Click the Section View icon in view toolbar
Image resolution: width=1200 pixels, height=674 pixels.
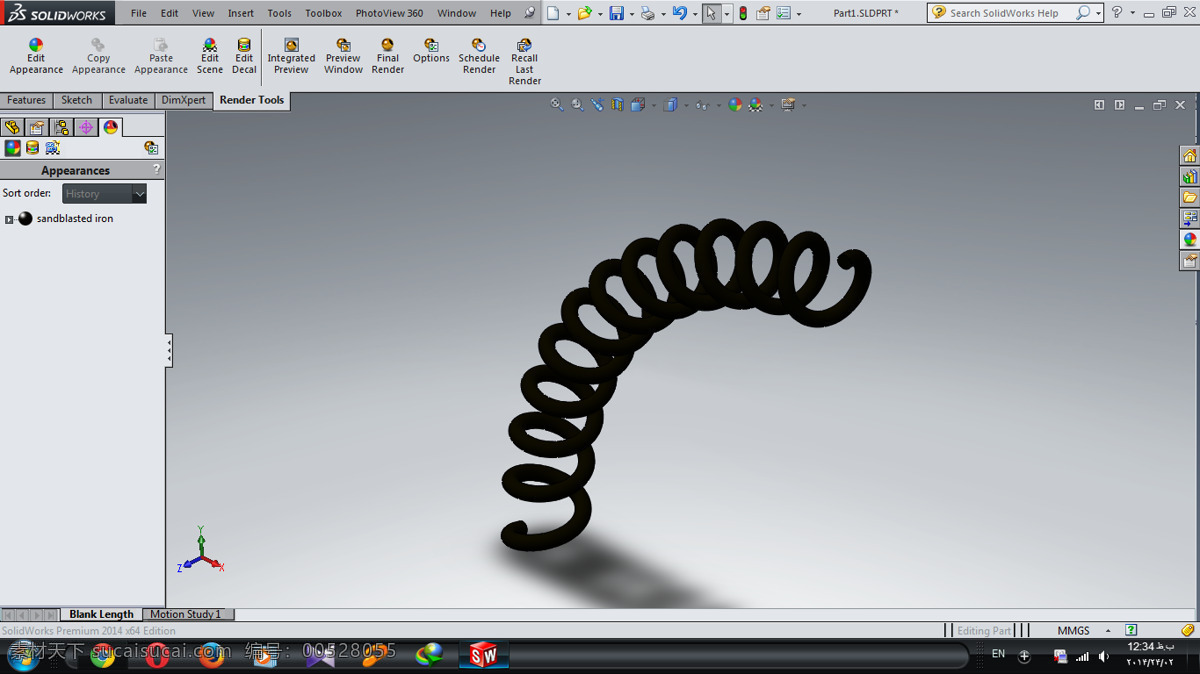[x=617, y=104]
